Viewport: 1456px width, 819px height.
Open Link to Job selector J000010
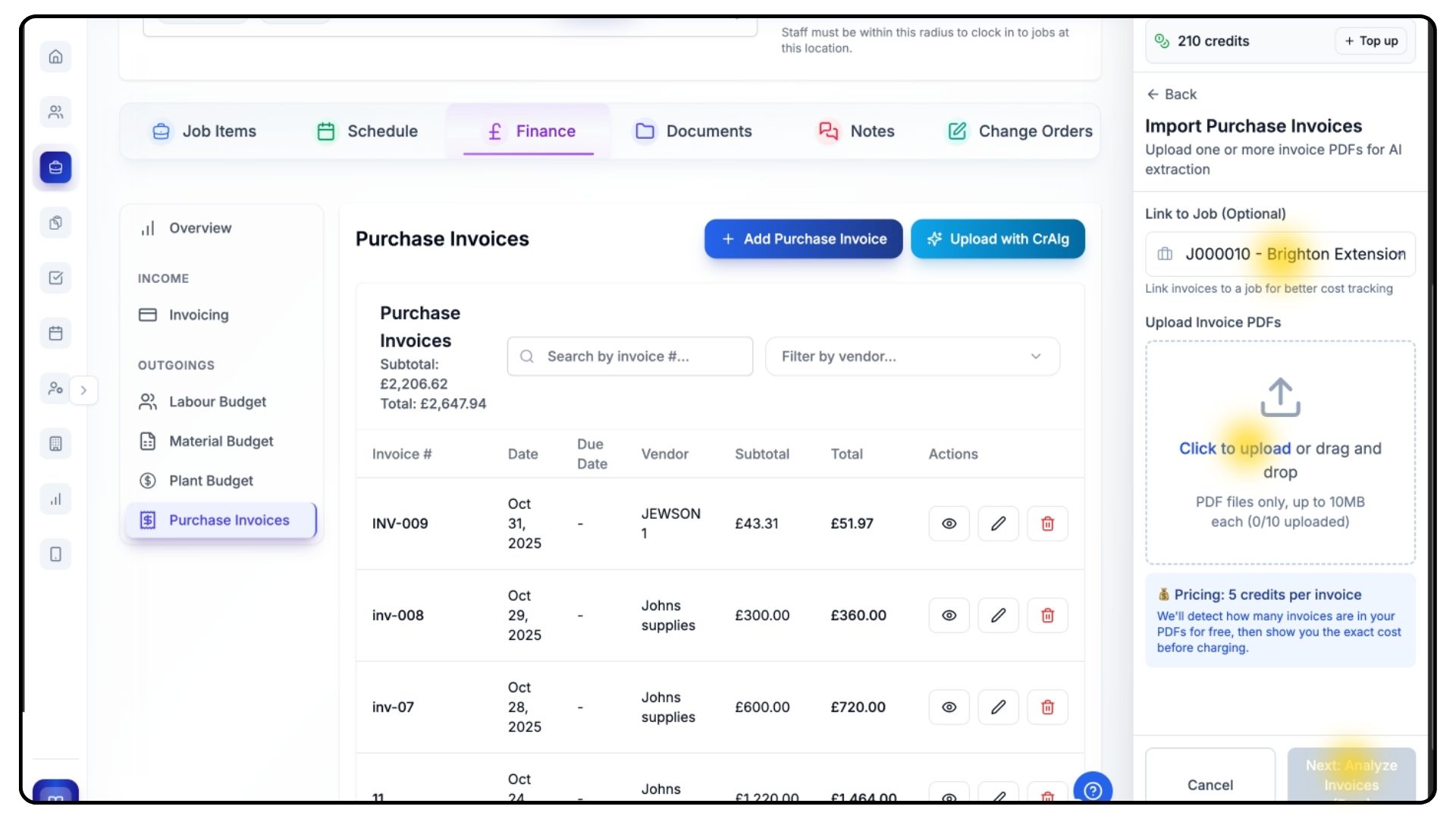1280,254
